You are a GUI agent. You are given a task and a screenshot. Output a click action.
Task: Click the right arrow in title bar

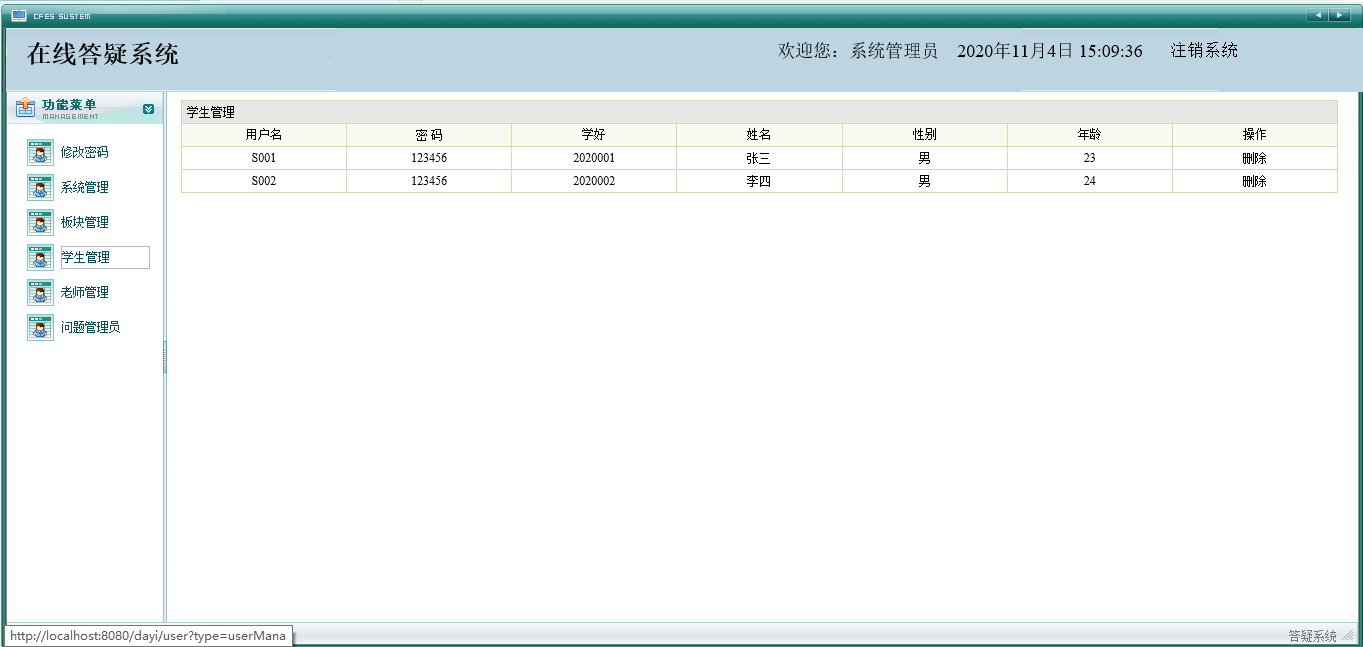tap(1339, 15)
